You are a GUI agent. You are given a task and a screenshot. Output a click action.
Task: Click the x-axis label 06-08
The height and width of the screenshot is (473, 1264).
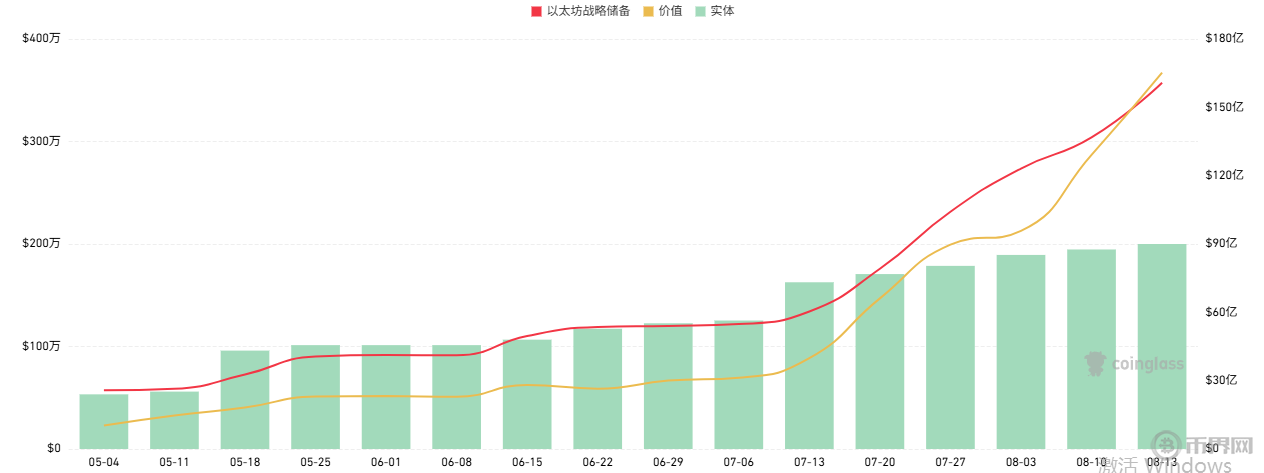click(x=457, y=462)
